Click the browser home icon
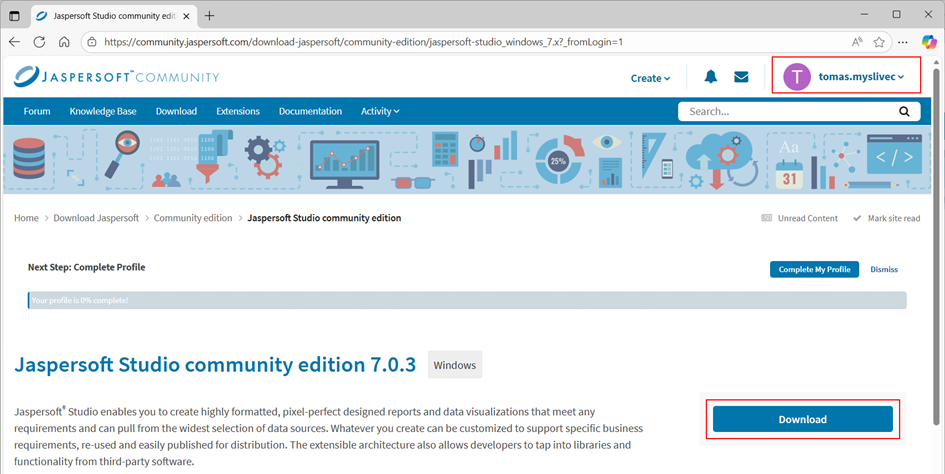Image resolution: width=945 pixels, height=474 pixels. 64,42
